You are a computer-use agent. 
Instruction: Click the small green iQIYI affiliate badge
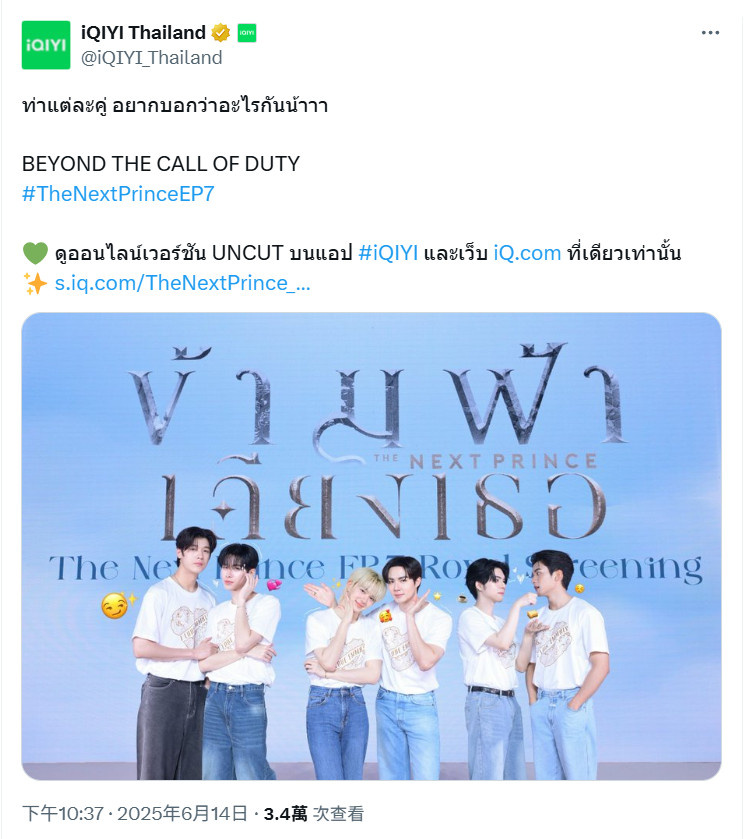tap(246, 33)
